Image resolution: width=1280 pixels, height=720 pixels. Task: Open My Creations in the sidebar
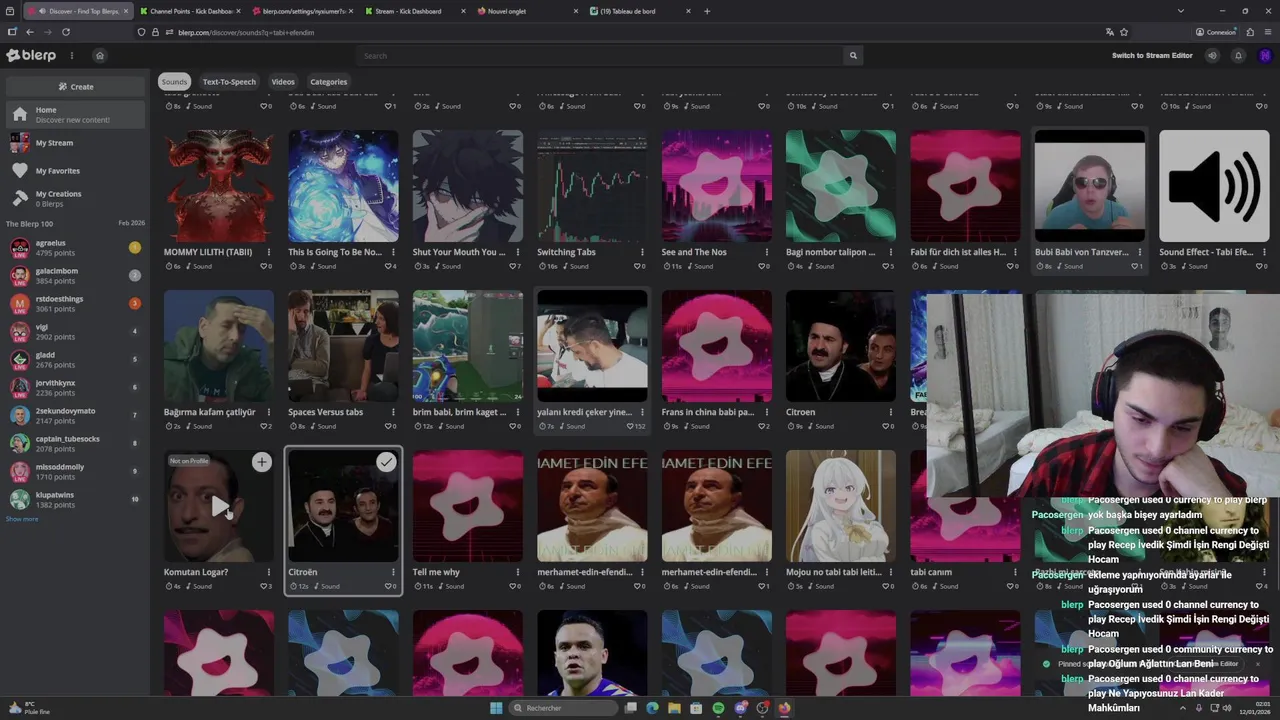(x=76, y=199)
